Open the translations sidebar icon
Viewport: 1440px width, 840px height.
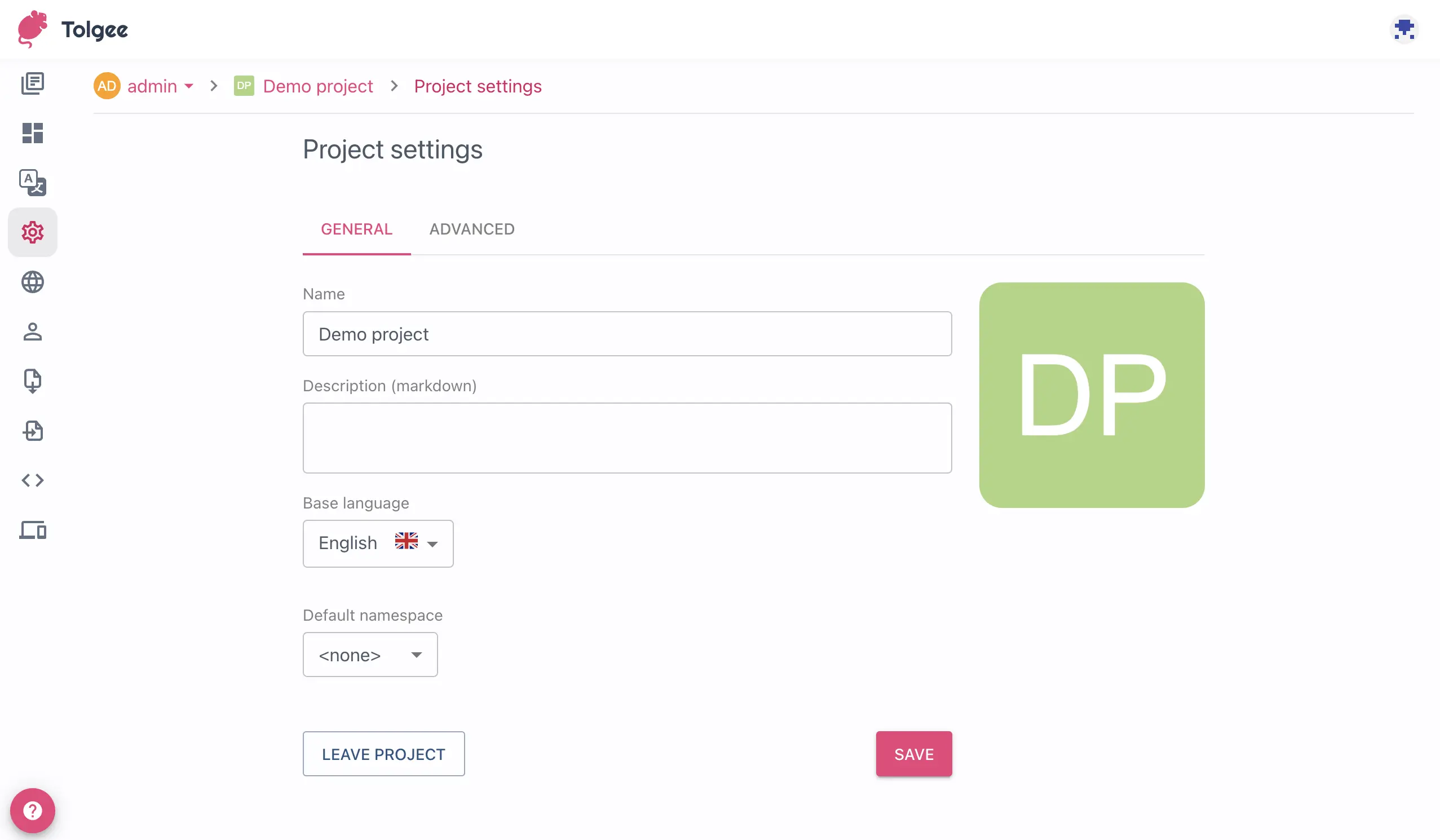point(33,183)
